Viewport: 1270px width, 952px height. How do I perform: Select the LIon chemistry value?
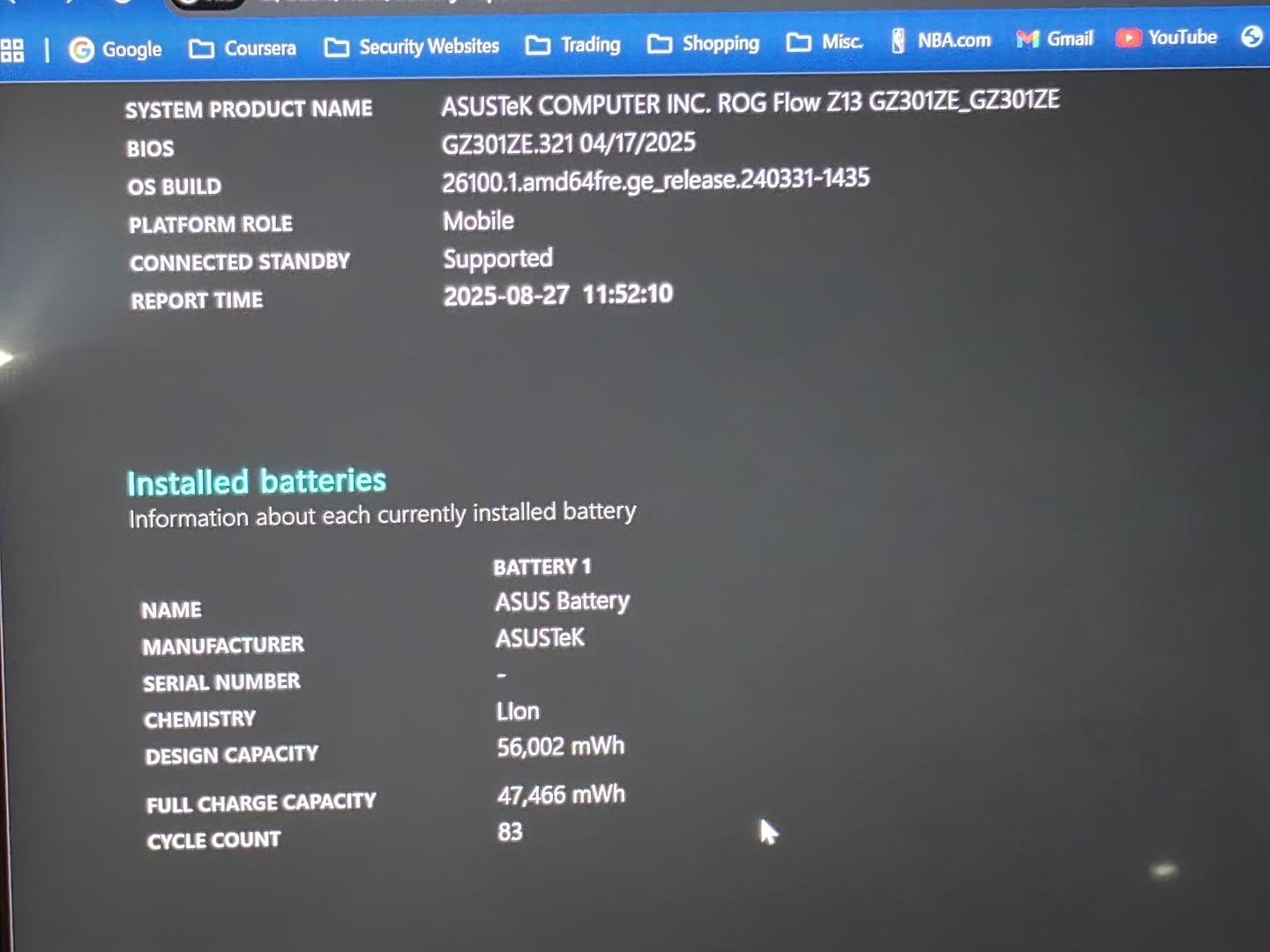(x=518, y=711)
